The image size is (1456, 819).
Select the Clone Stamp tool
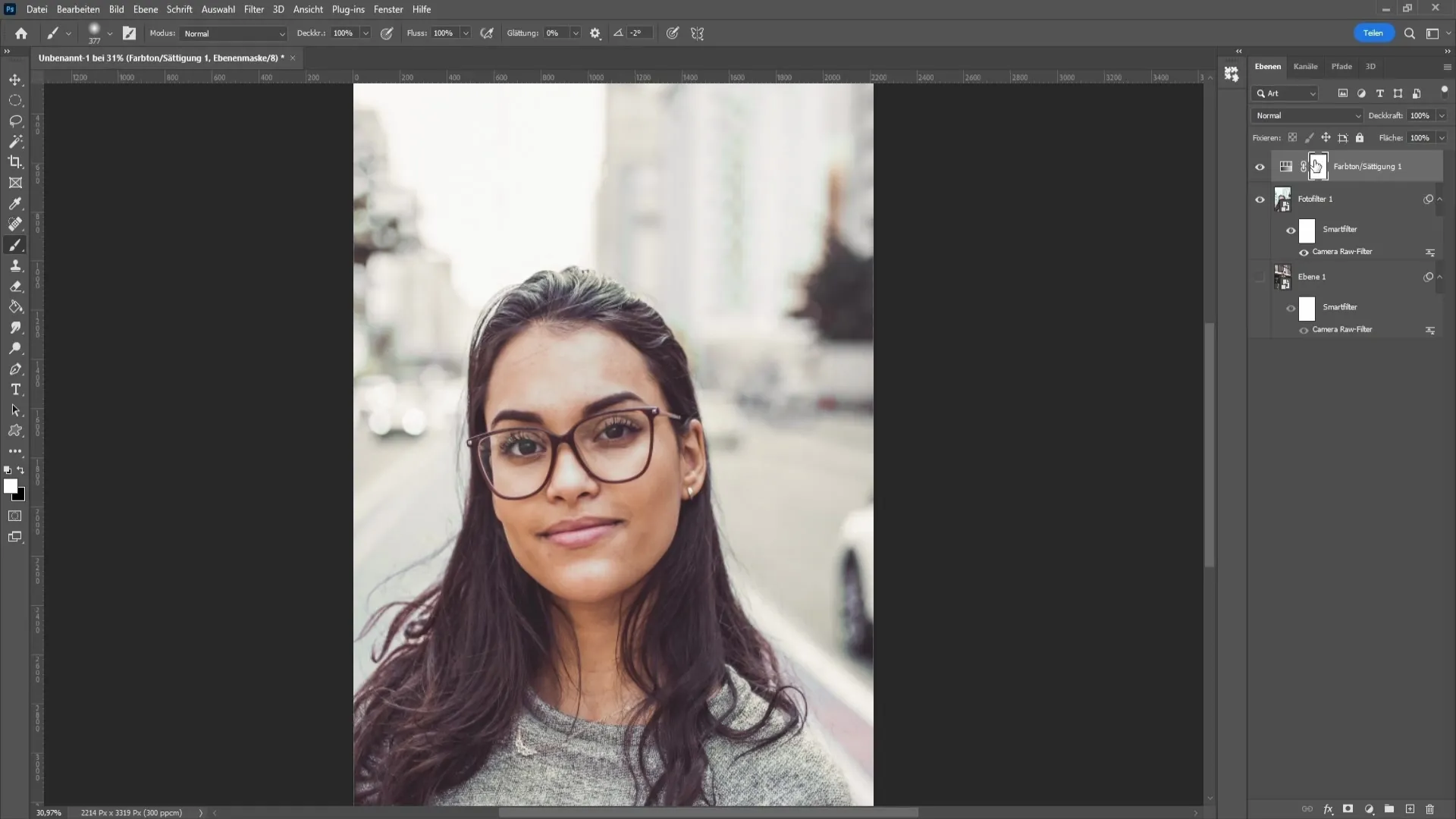click(x=15, y=266)
